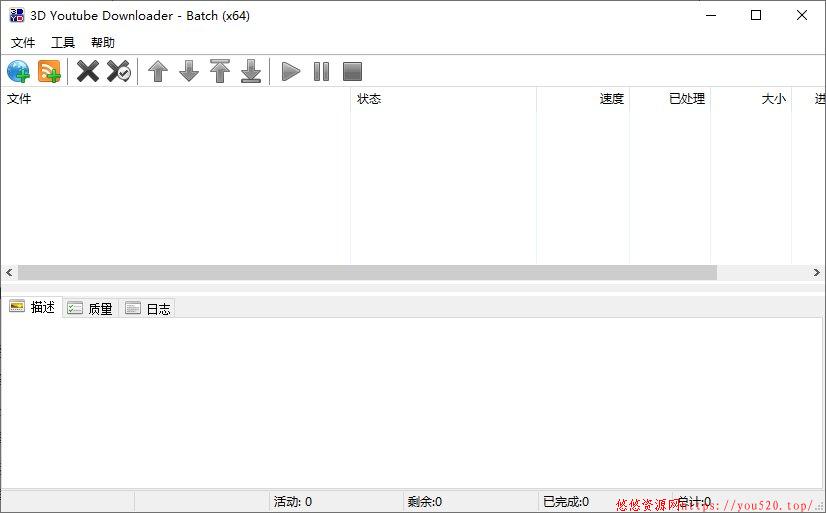Click the add RSS feed icon

(x=50, y=71)
